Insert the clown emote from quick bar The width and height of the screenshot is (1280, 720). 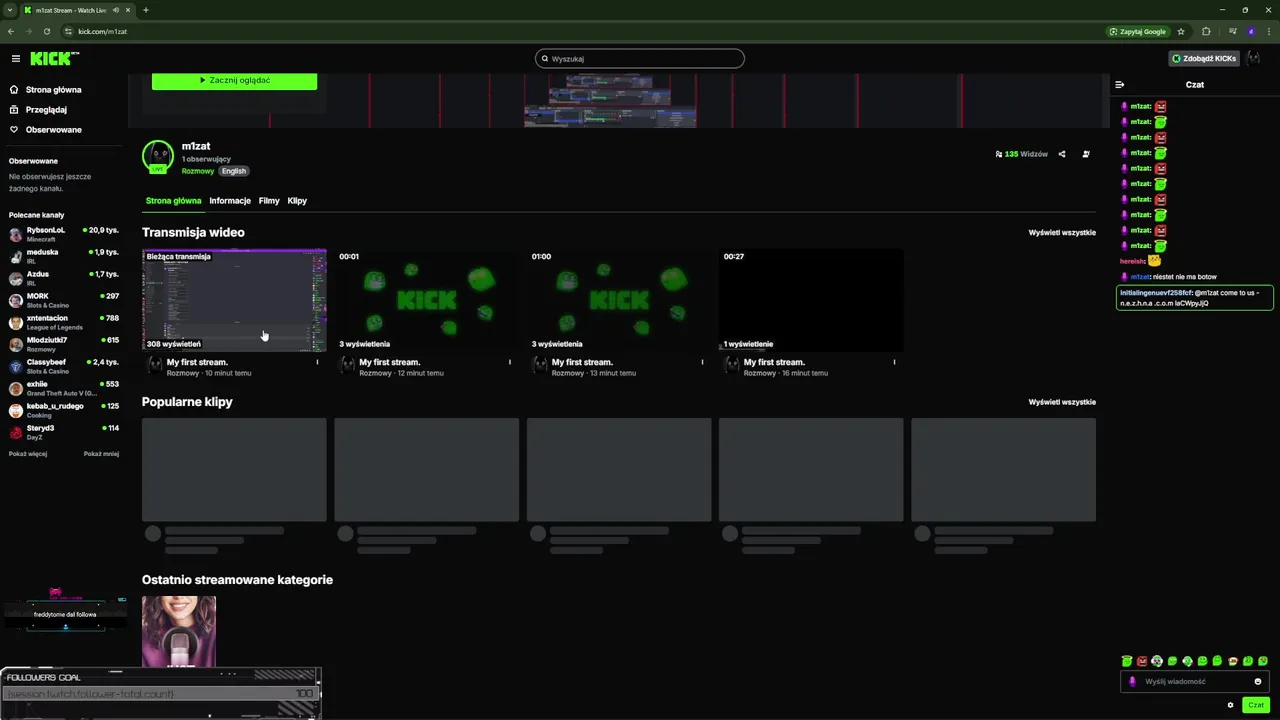coord(1157,661)
